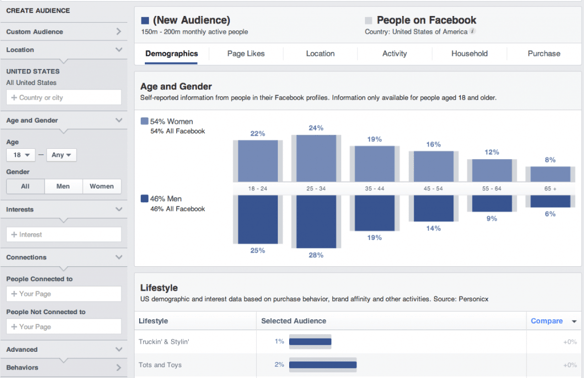Click the blue New Audience square icon
The image size is (584, 378).
click(x=145, y=20)
